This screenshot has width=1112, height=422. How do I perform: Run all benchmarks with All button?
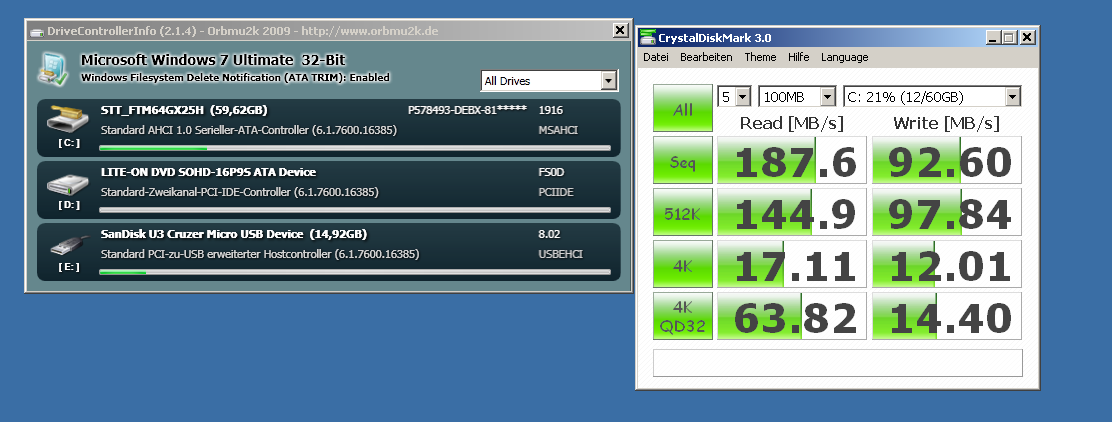[683, 109]
